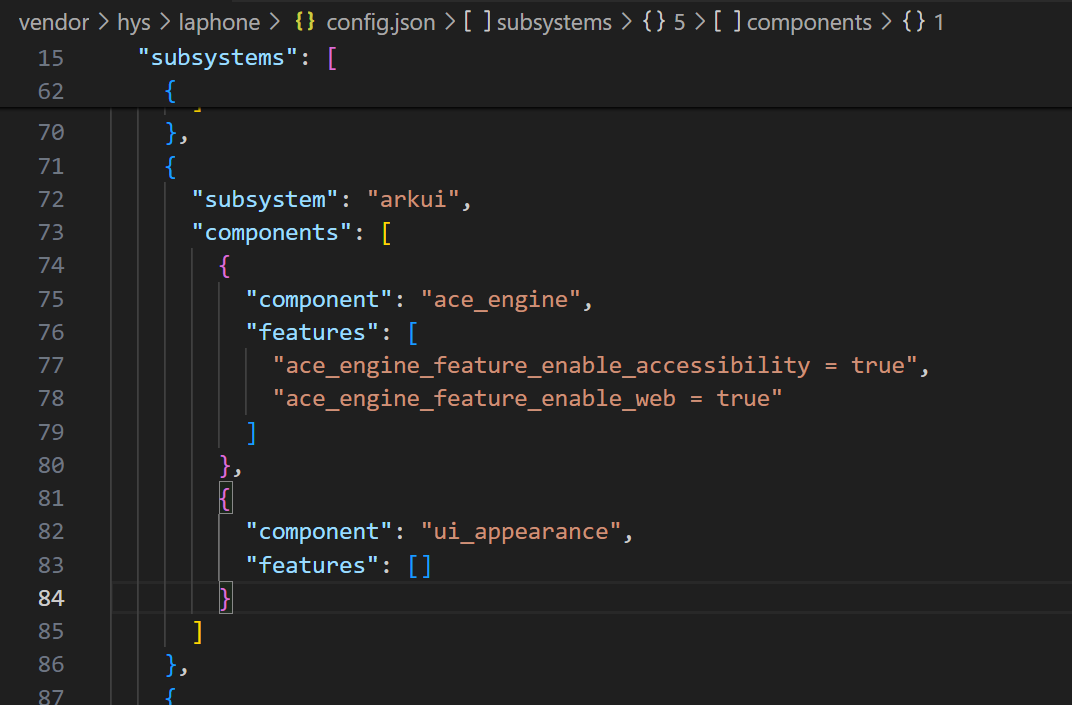Click "component" key on line 82
The image size is (1072, 705).
pyautogui.click(x=319, y=532)
